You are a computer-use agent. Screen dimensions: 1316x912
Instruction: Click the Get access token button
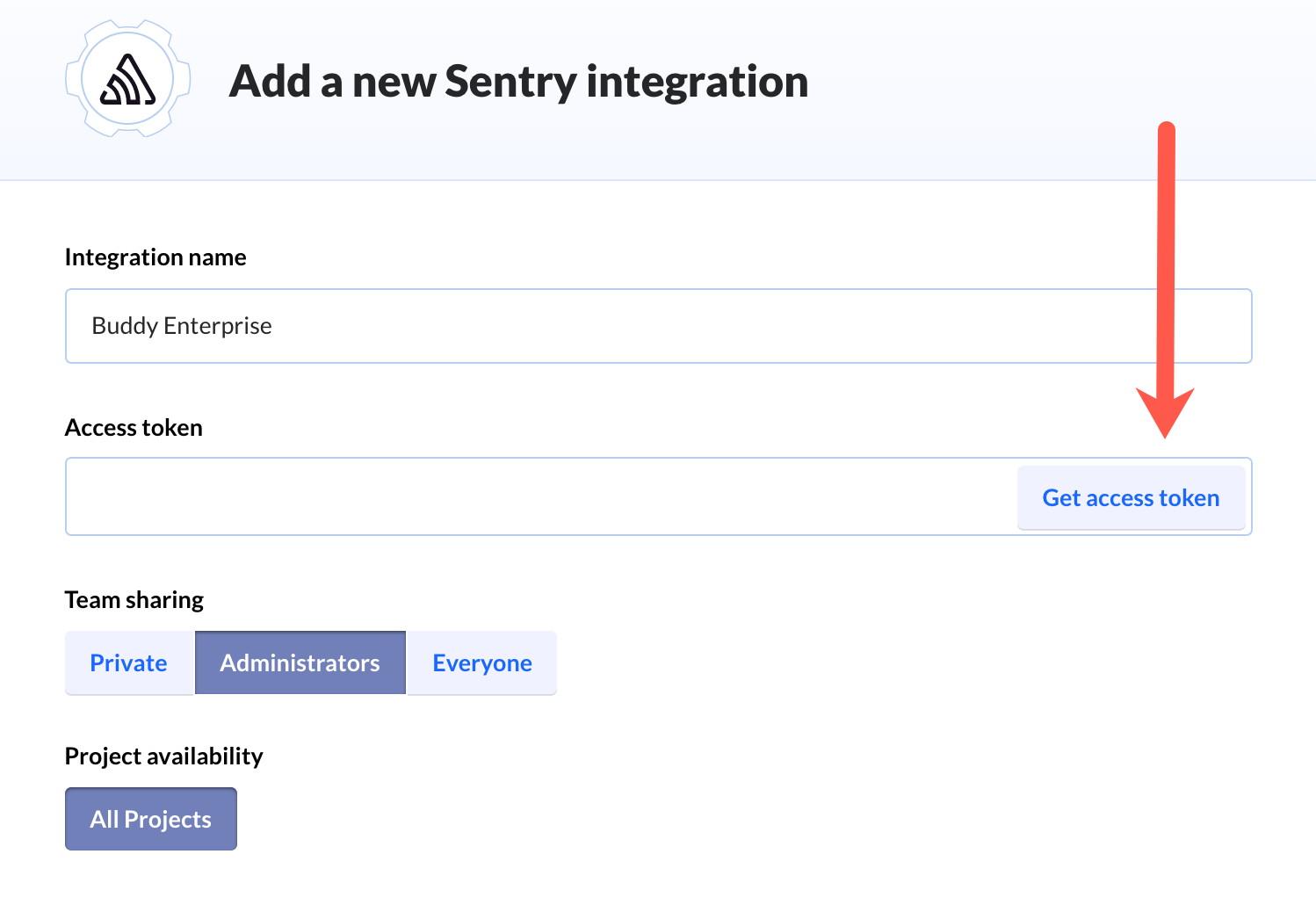[x=1131, y=497]
